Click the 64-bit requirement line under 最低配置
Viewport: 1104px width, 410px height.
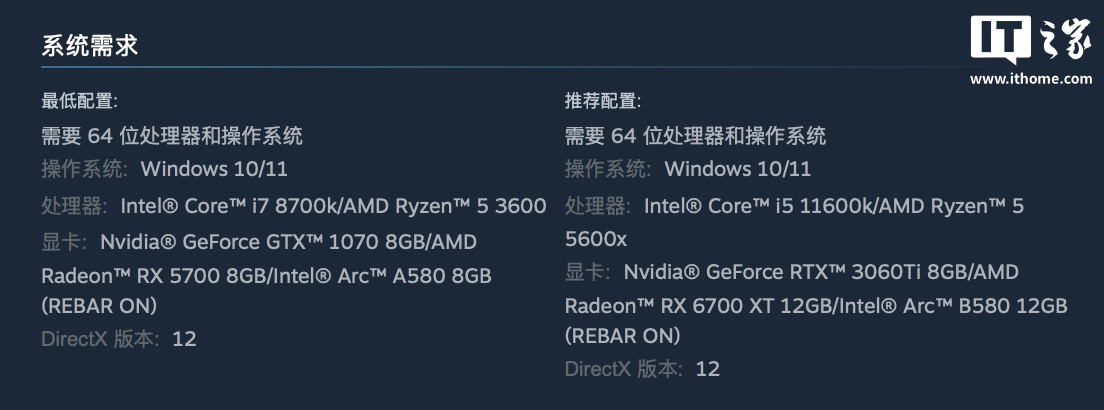coord(172,136)
